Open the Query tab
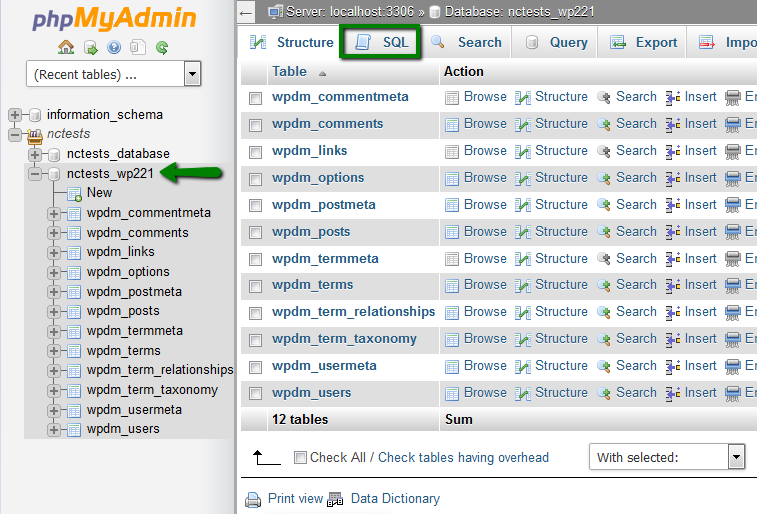Screen dimensions: 757x514 556,42
